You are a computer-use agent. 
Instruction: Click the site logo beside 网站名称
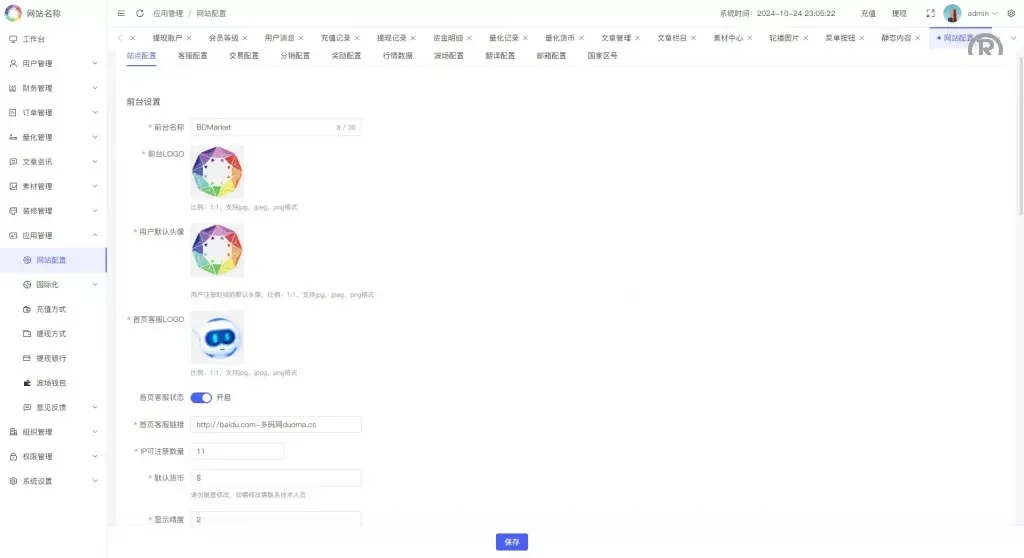(x=13, y=13)
